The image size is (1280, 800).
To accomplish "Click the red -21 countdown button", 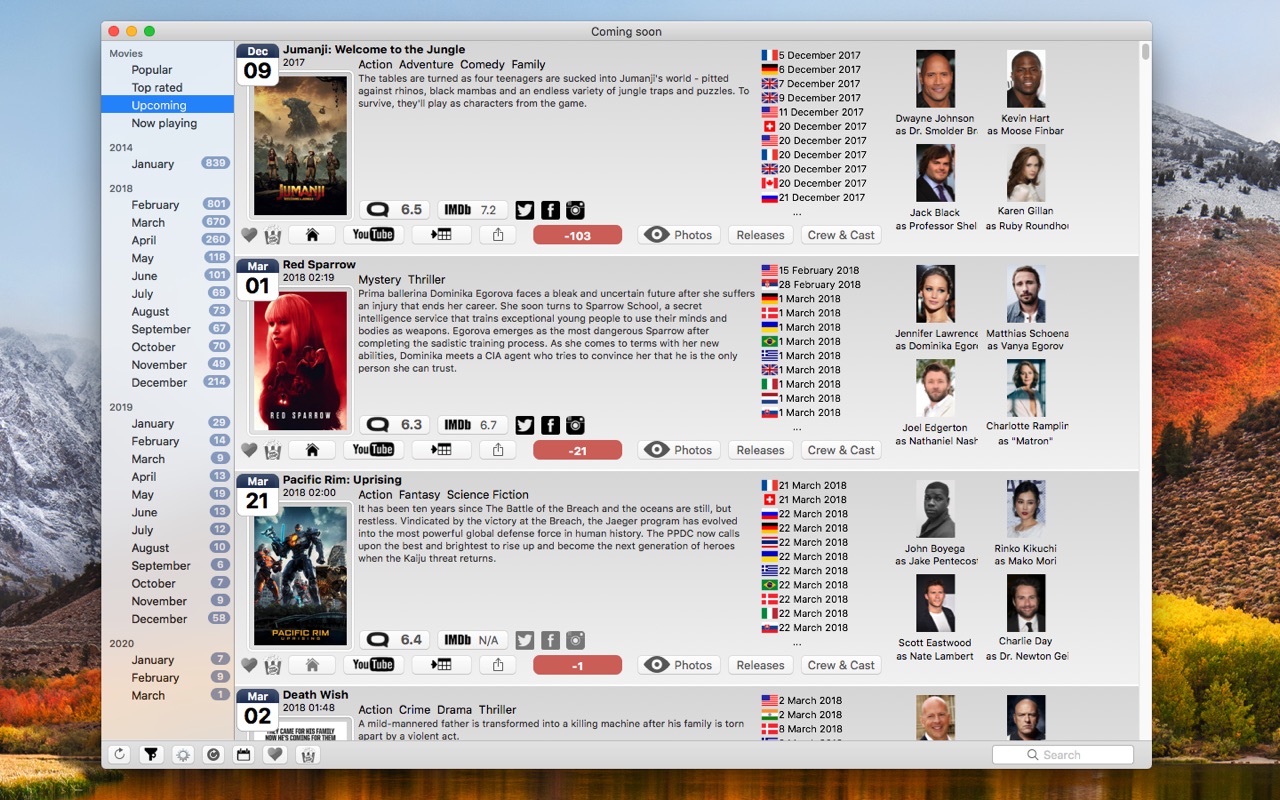I will 577,450.
